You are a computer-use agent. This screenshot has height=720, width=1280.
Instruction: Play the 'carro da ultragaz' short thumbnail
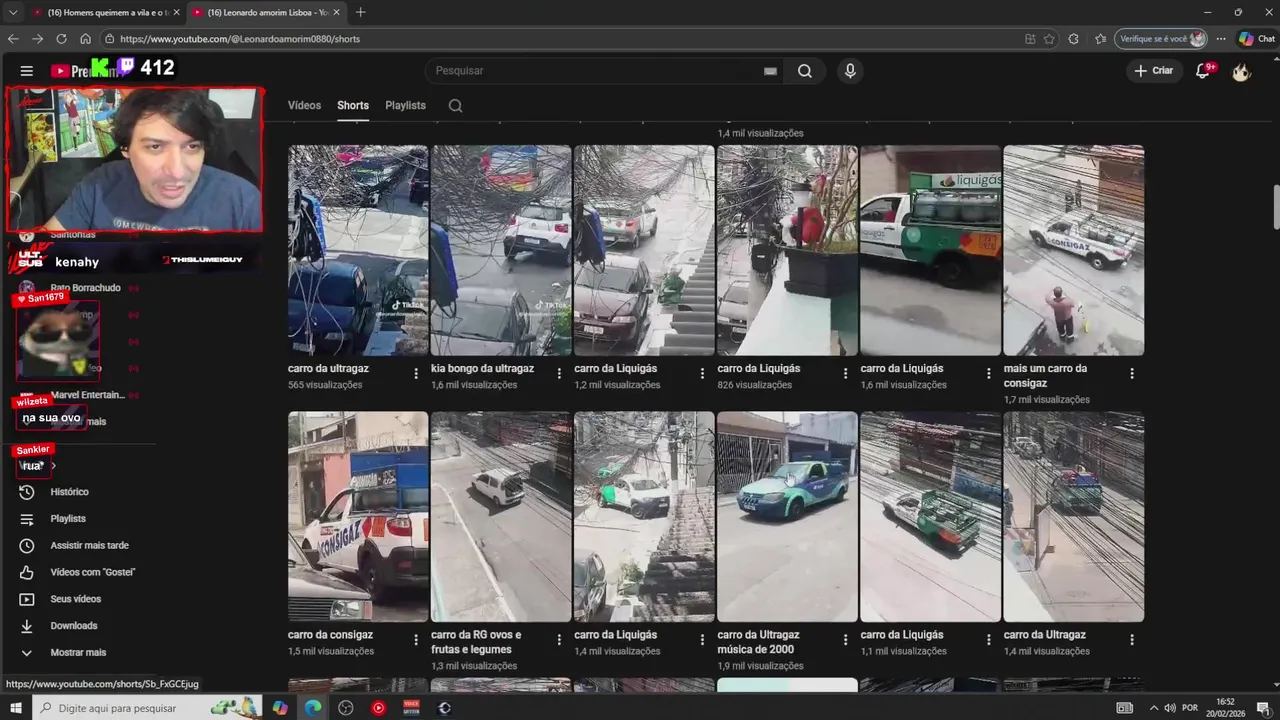click(x=358, y=250)
